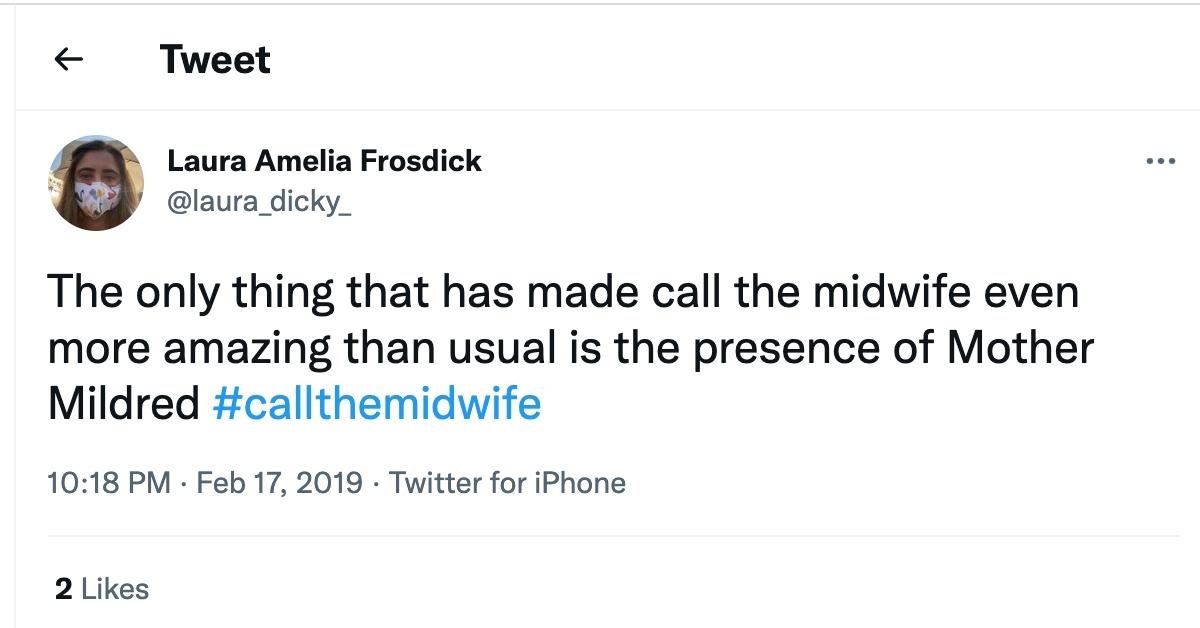Click the 10:18 PM timestamp
This screenshot has height=628, width=1200.
109,484
